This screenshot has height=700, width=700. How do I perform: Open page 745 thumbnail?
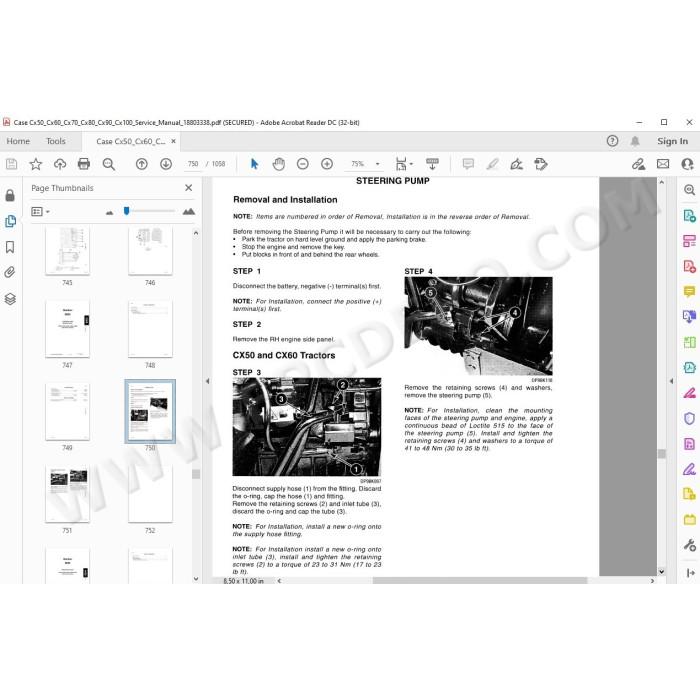[67, 250]
